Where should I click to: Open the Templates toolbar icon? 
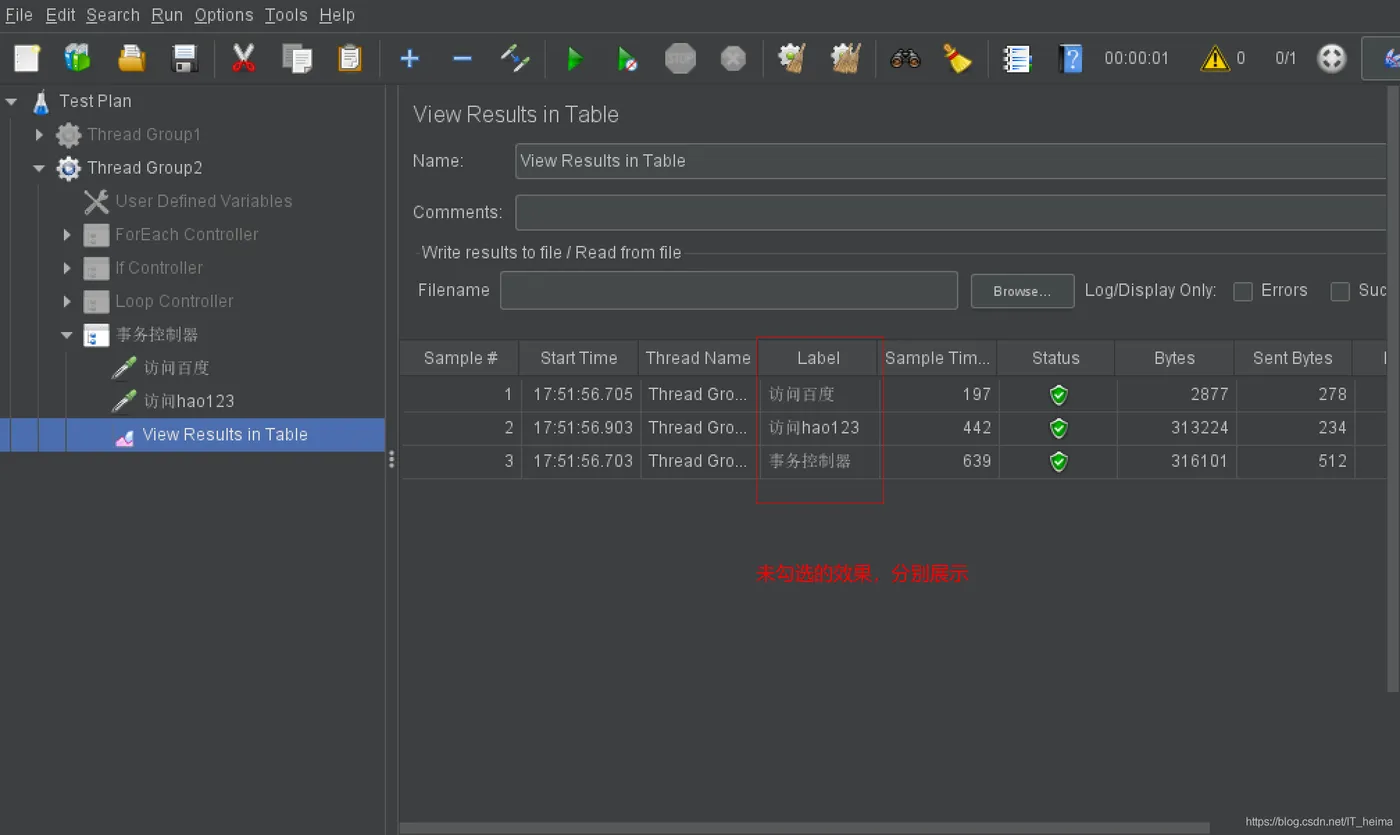[78, 58]
